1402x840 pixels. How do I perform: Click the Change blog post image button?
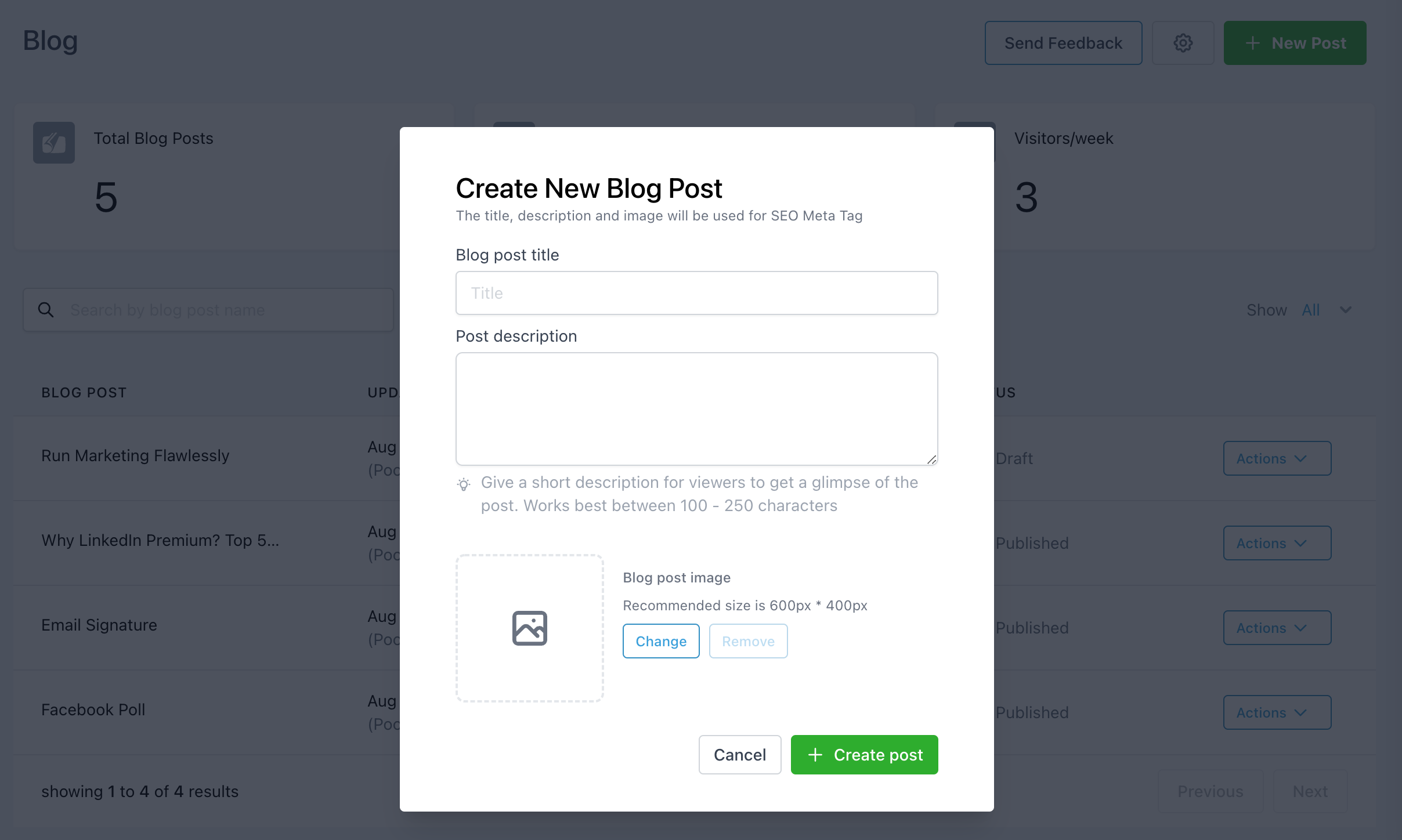[x=661, y=640]
